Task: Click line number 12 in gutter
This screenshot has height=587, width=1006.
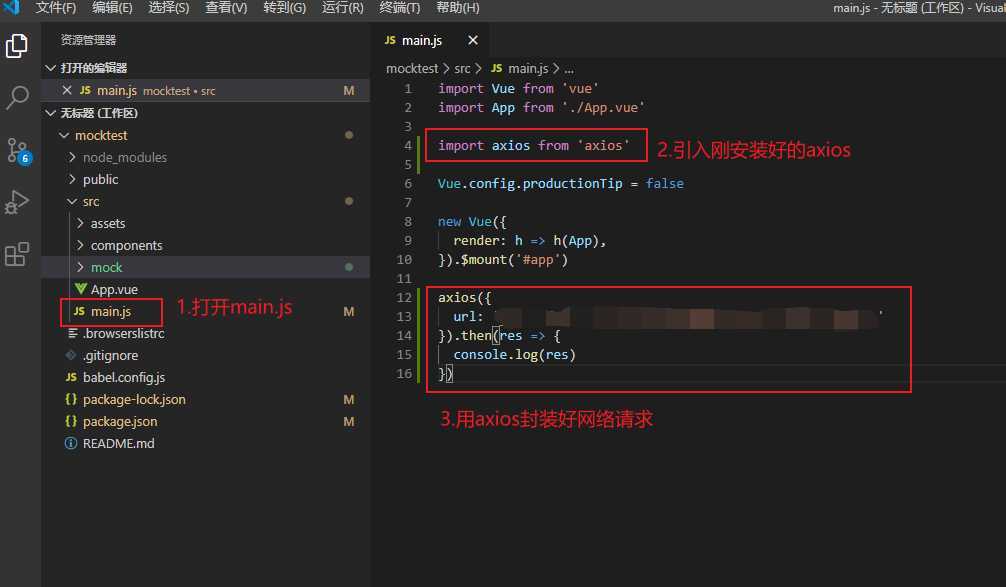Action: [404, 298]
